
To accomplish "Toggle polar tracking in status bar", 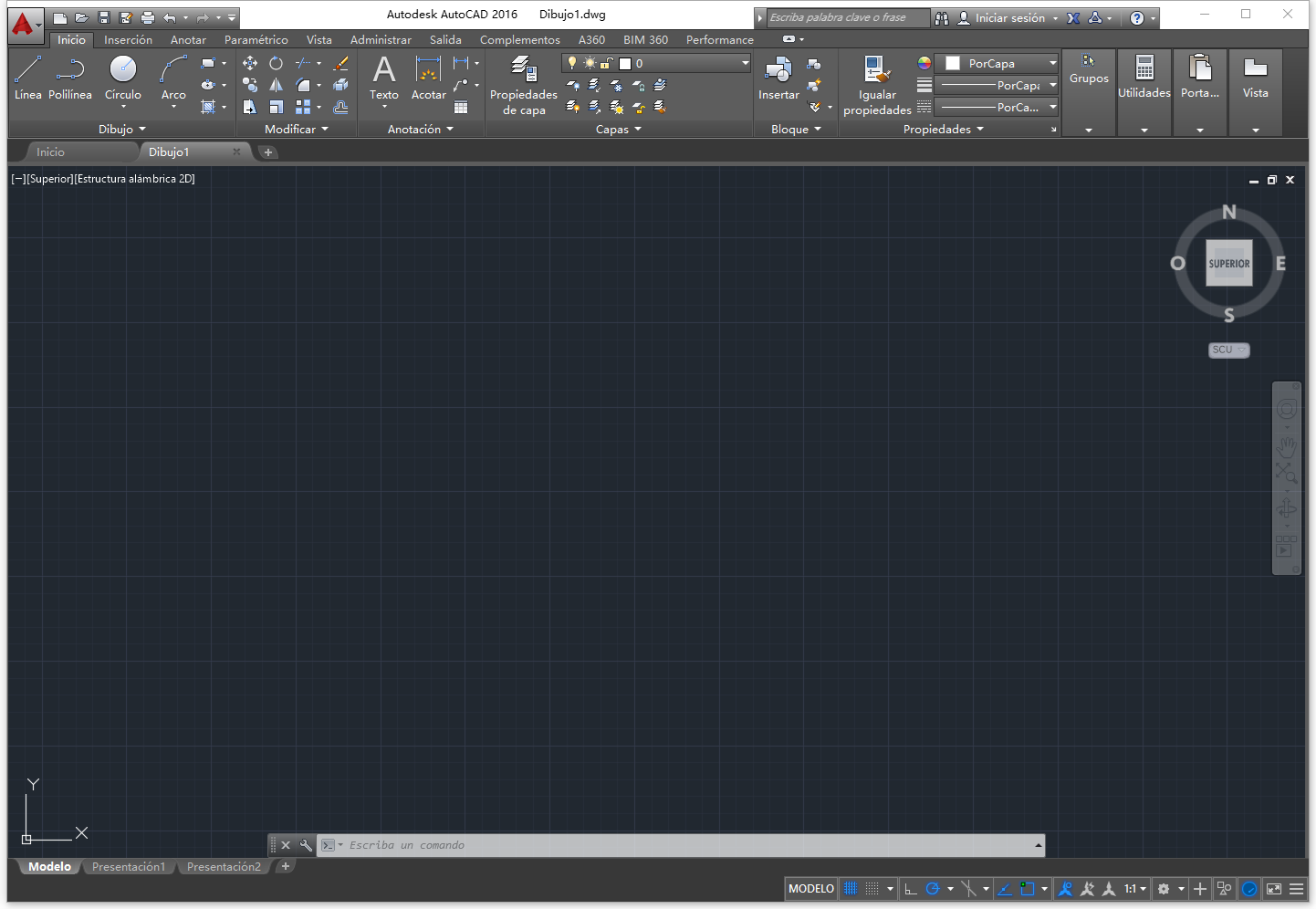I will coord(933,889).
